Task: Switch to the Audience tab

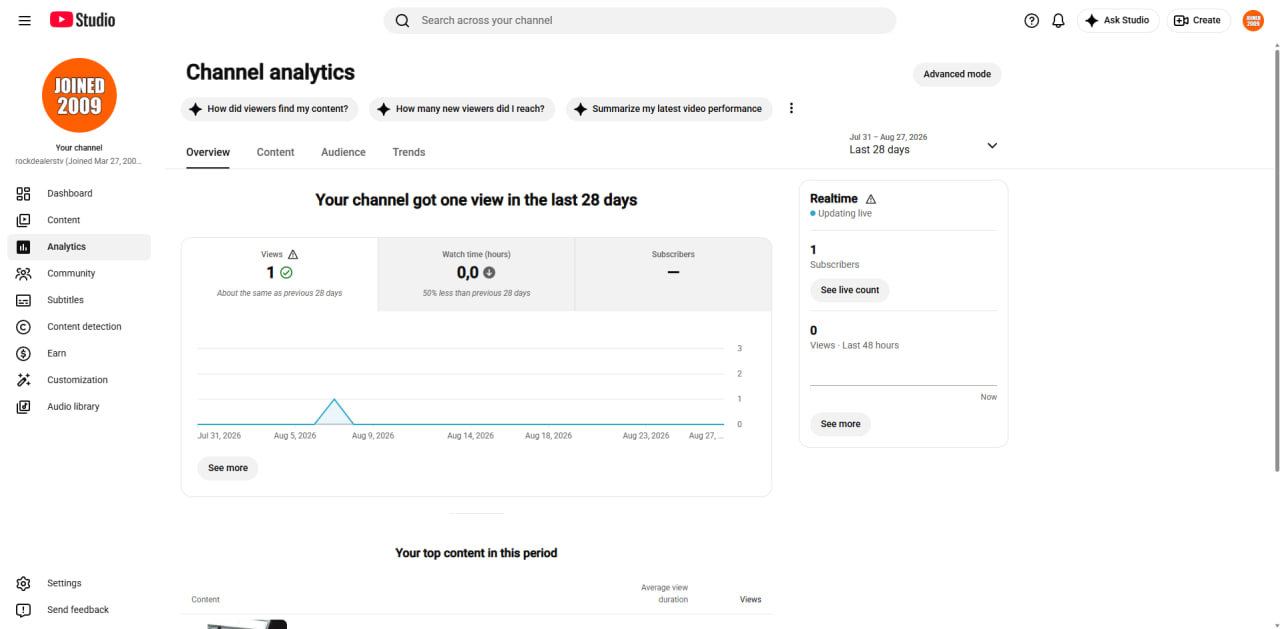Action: coord(343,152)
